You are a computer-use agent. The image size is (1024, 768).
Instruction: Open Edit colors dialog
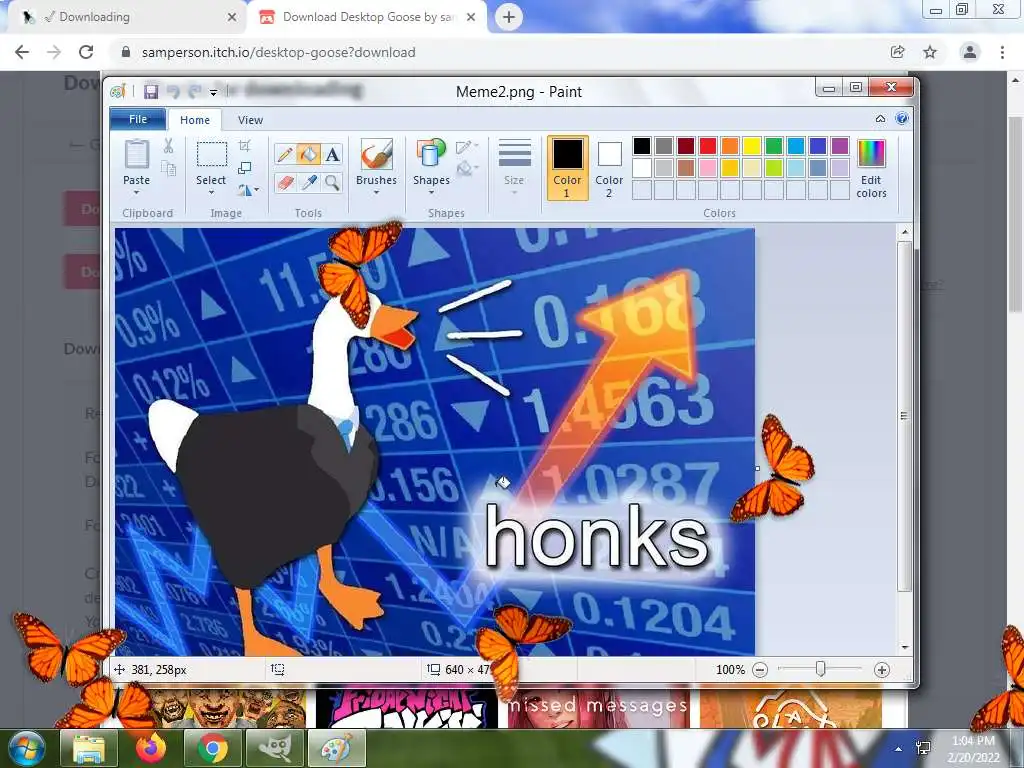871,168
